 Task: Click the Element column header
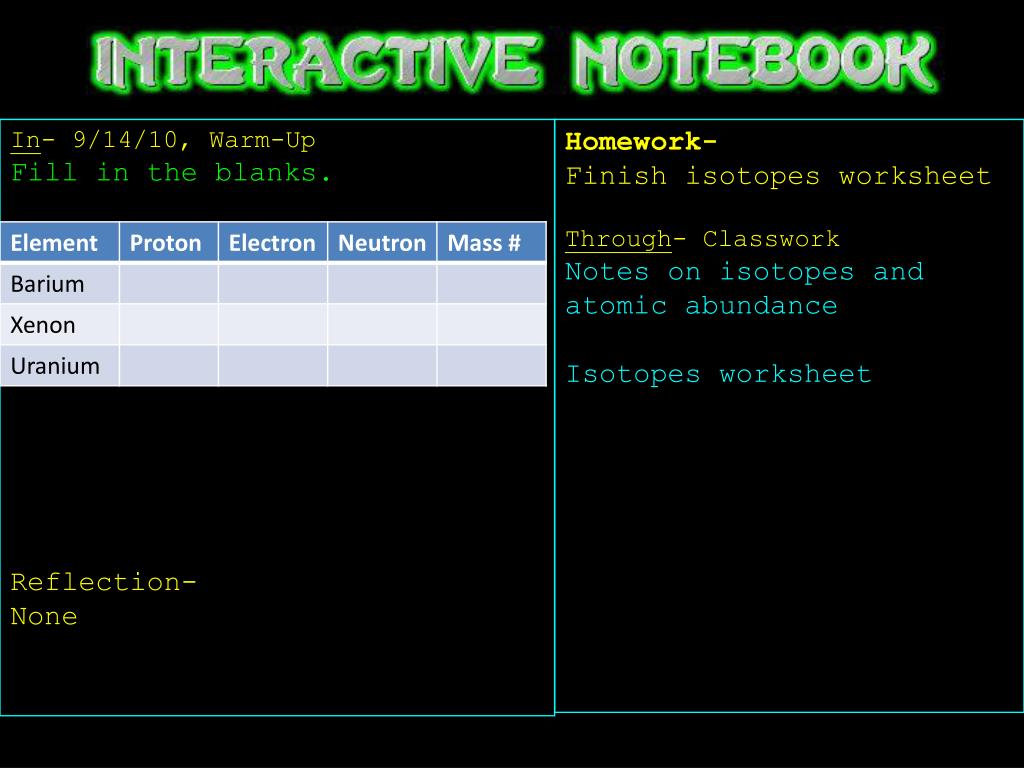(x=59, y=242)
